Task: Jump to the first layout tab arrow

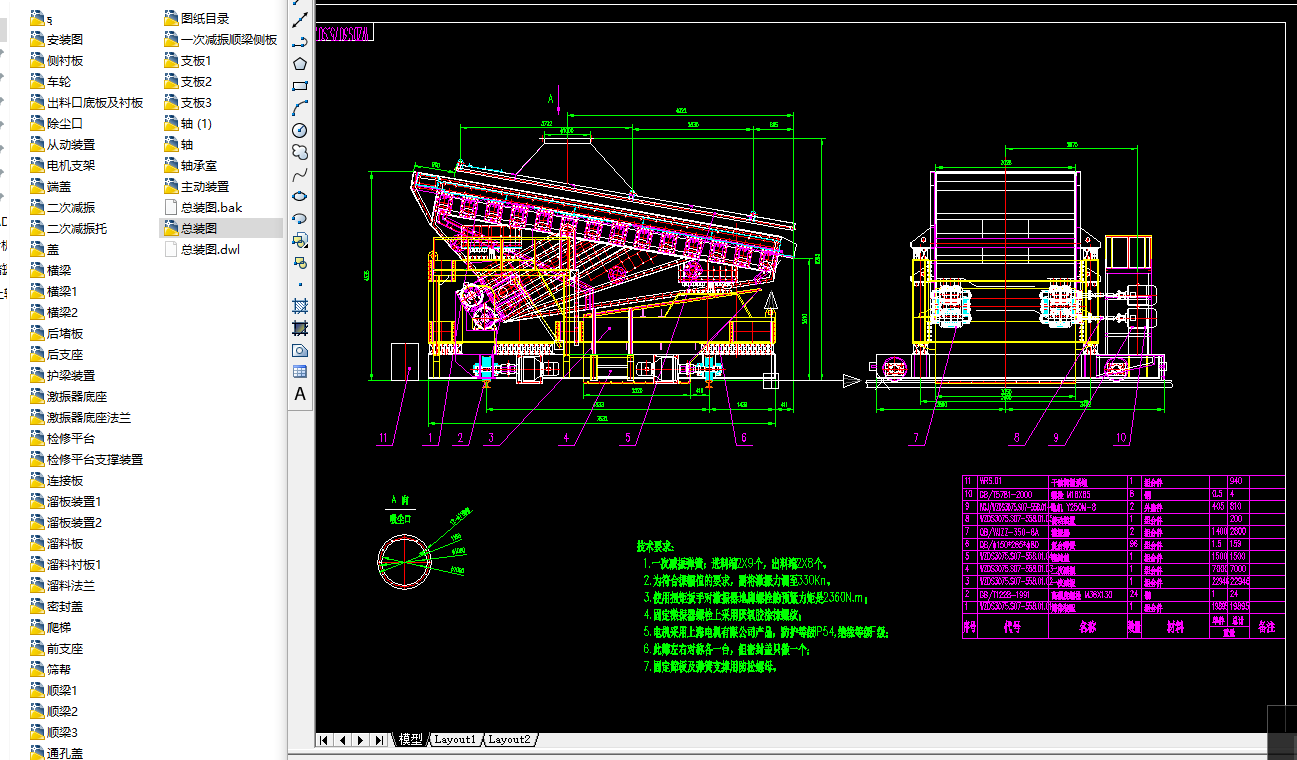Action: [x=324, y=740]
